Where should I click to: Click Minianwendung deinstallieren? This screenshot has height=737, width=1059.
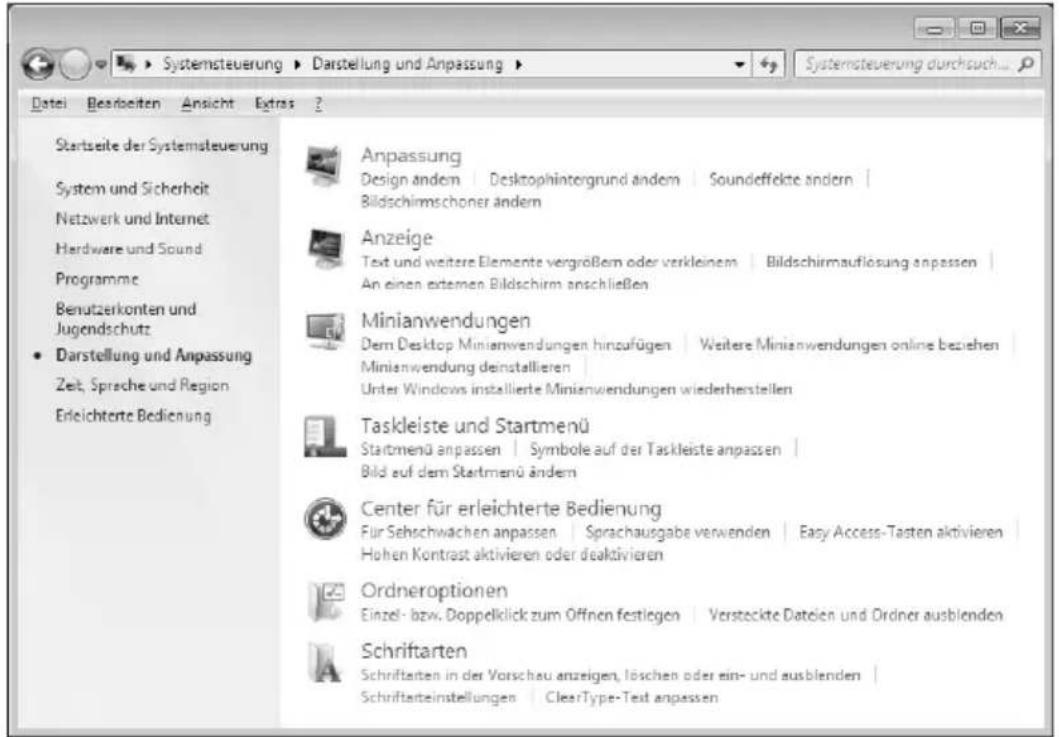[x=465, y=367]
